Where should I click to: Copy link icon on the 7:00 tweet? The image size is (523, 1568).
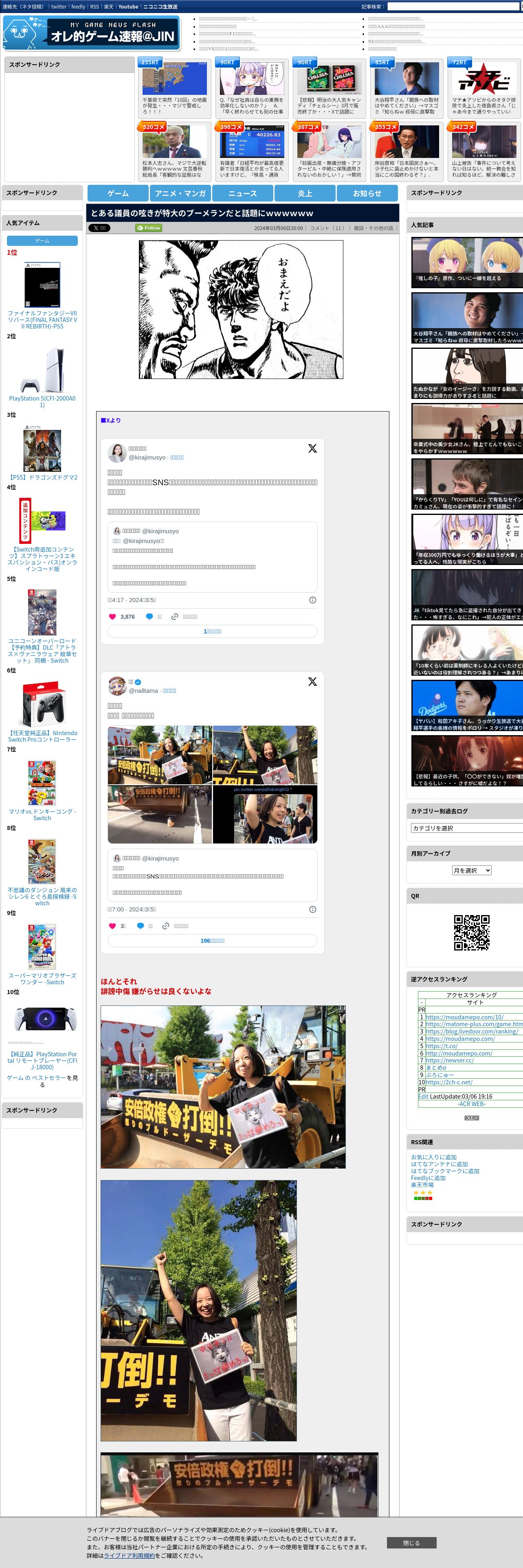(166, 926)
